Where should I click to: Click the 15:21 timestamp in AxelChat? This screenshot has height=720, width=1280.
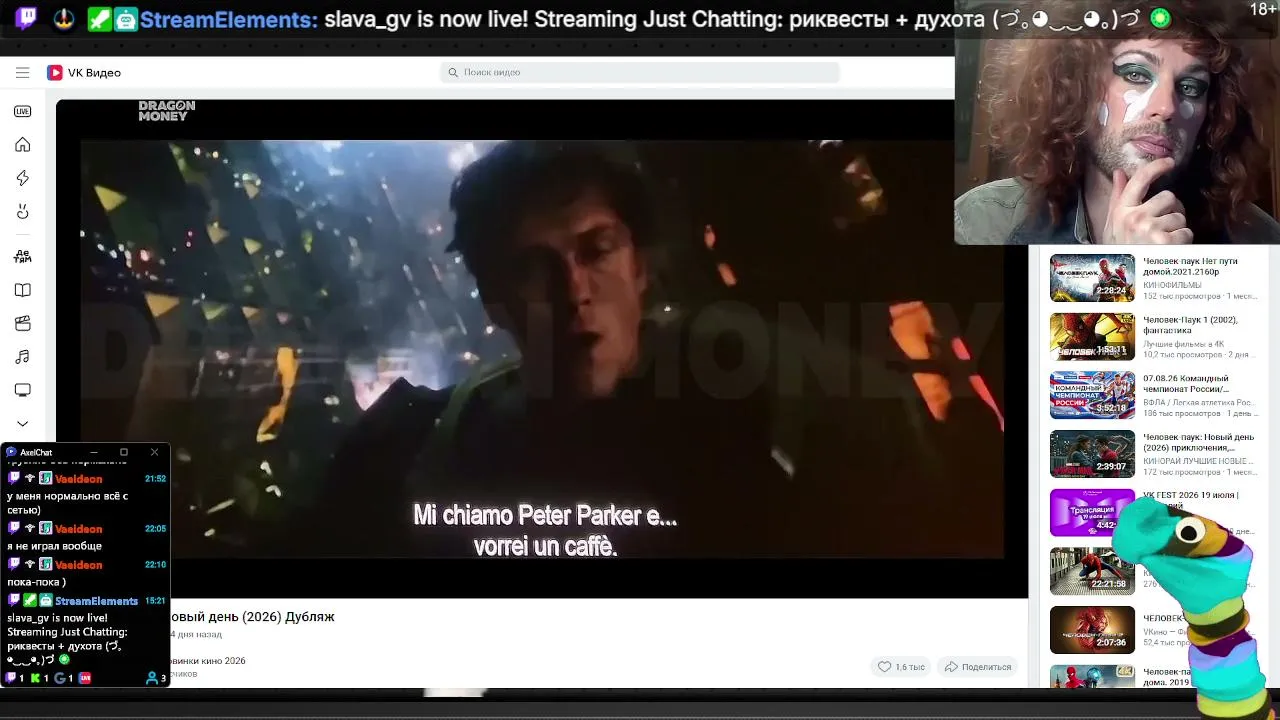[155, 601]
